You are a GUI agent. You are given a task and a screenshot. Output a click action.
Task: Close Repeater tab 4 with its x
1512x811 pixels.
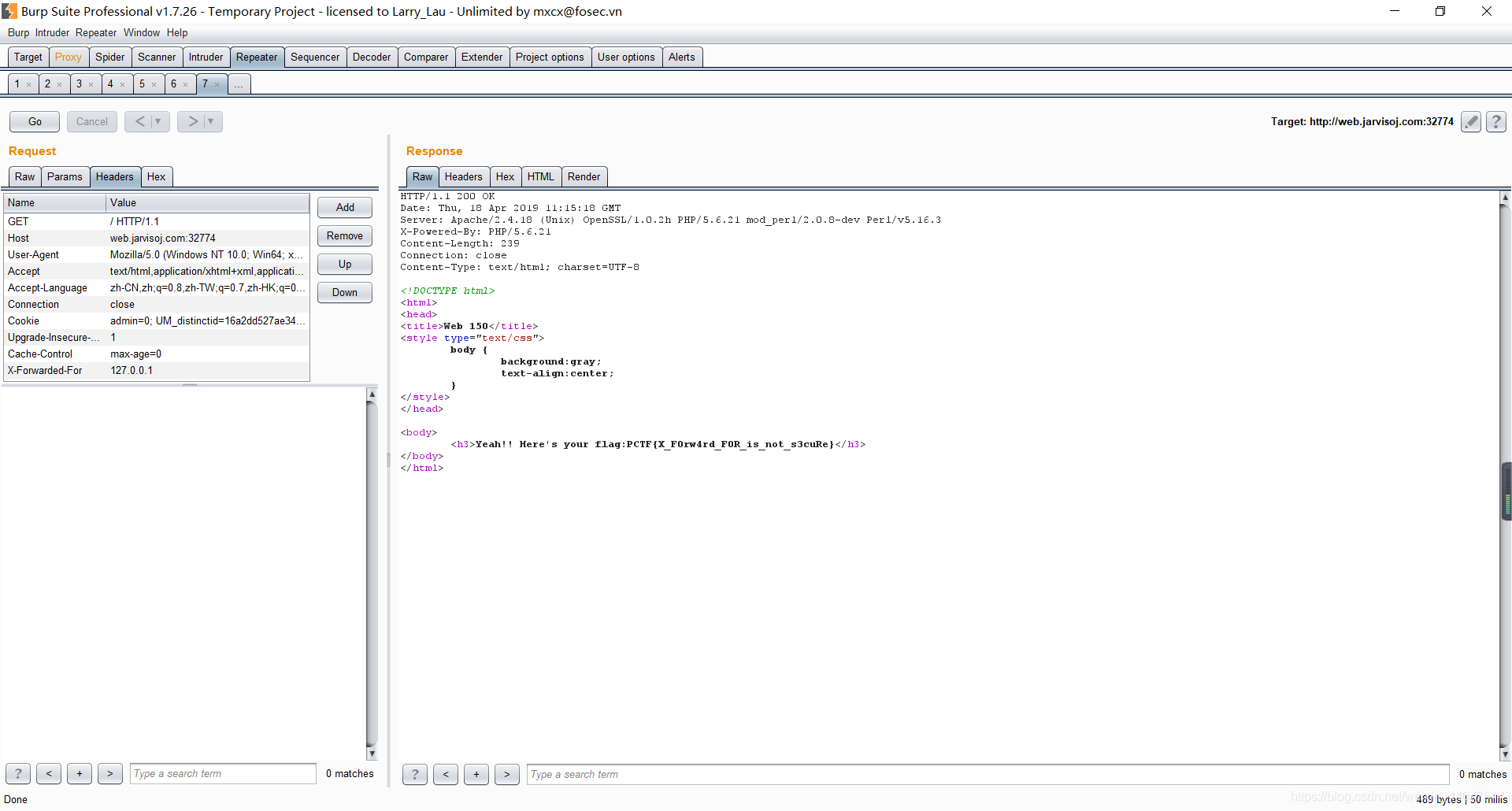click(x=123, y=84)
